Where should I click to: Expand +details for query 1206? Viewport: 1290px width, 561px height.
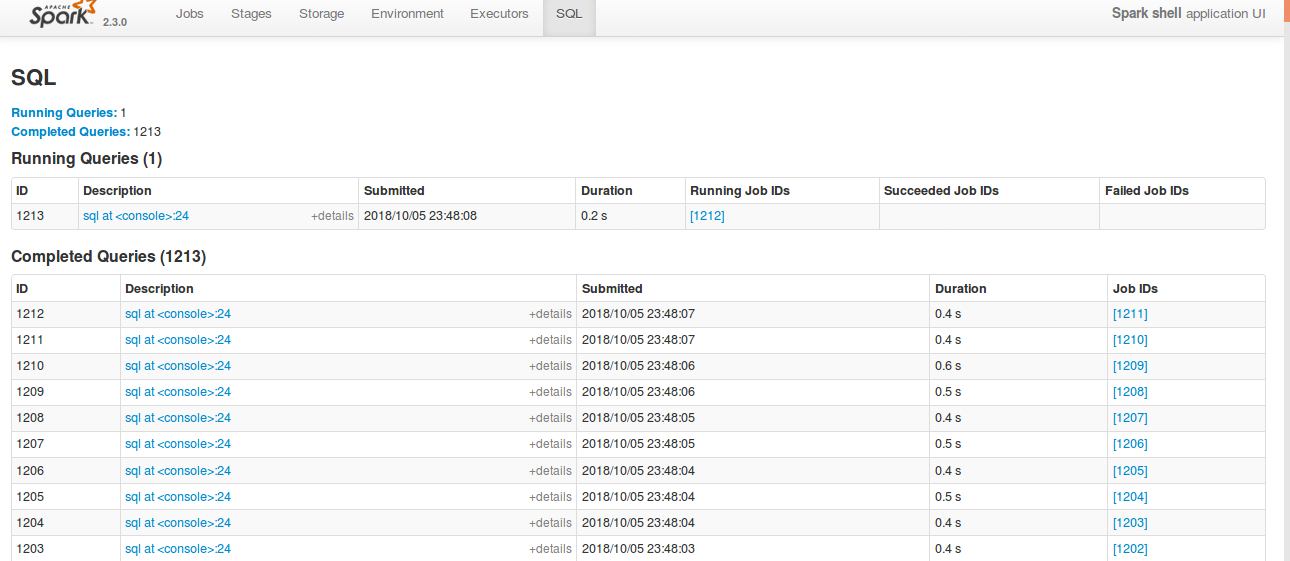click(551, 471)
